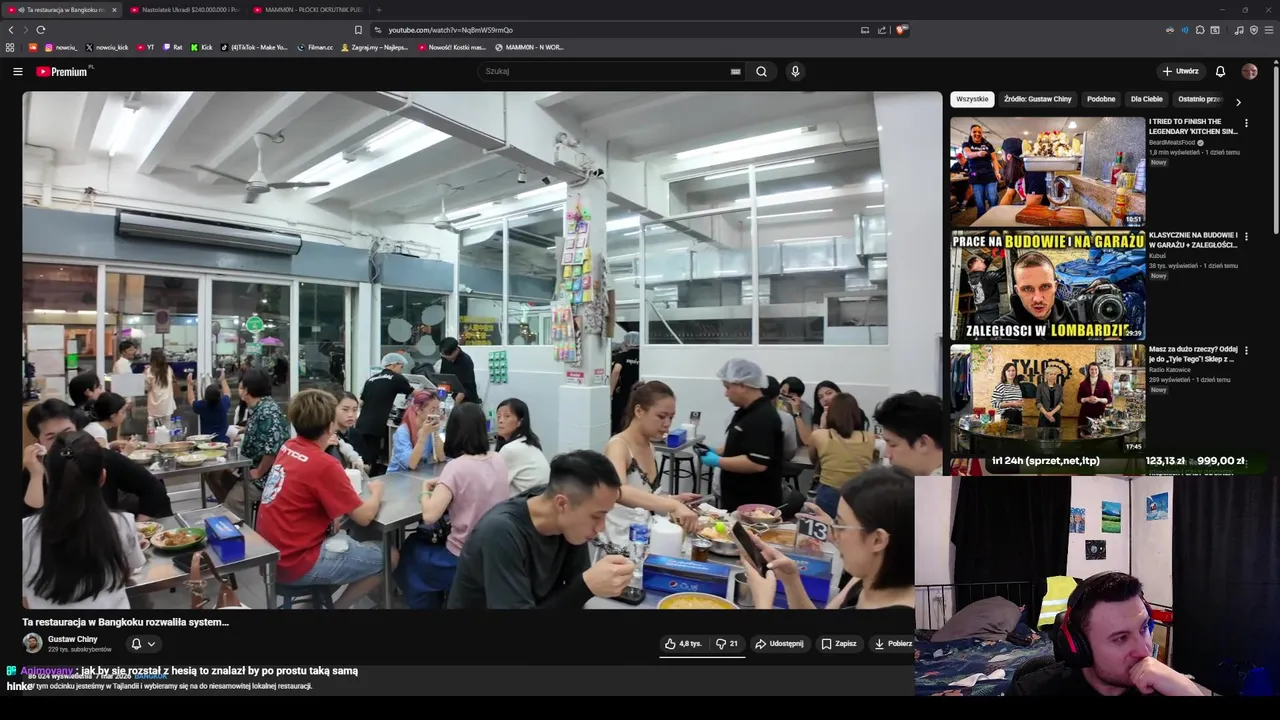Open the blue sound-wave toolbar icon

coord(1185,30)
